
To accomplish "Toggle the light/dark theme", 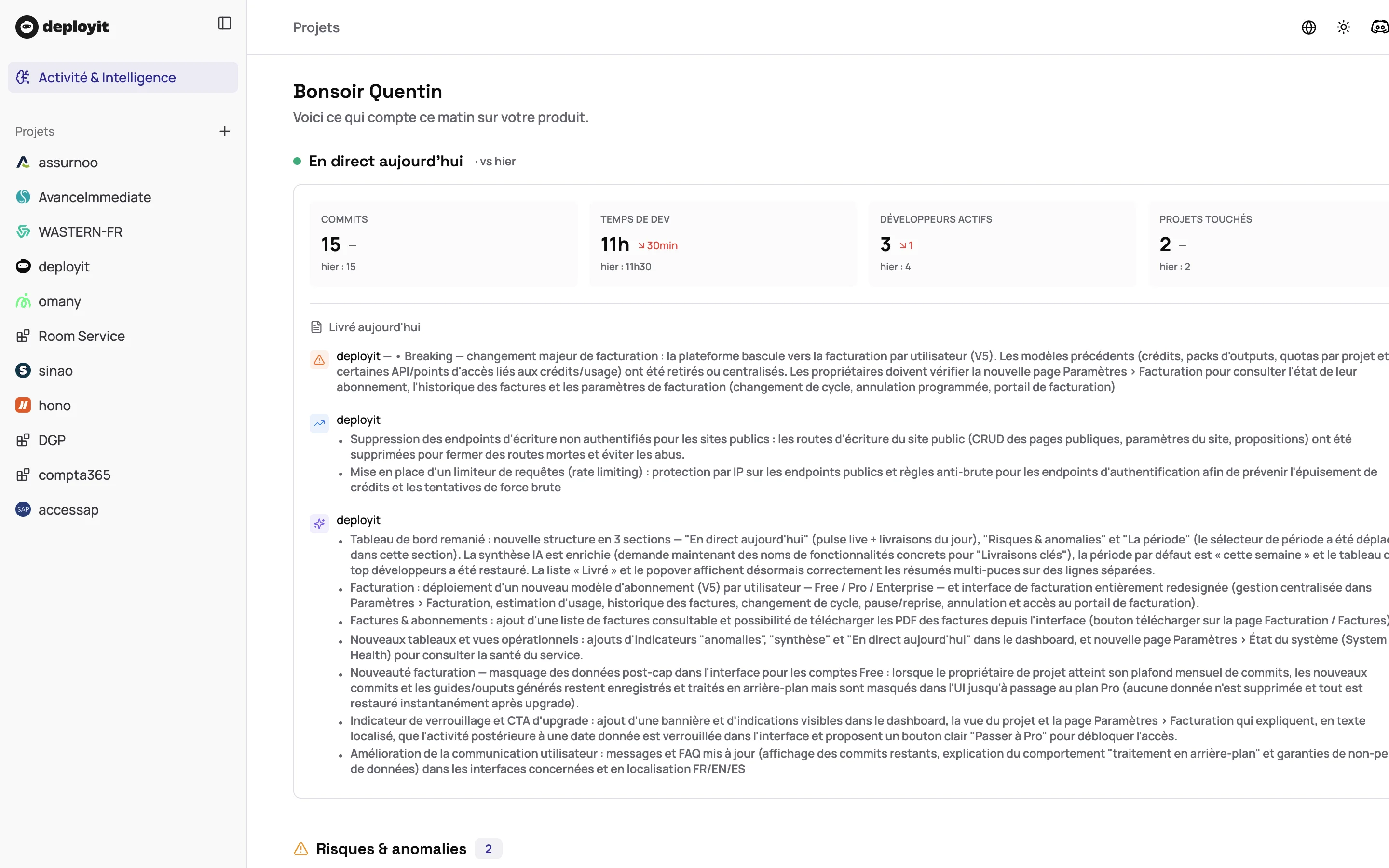I will tap(1343, 27).
